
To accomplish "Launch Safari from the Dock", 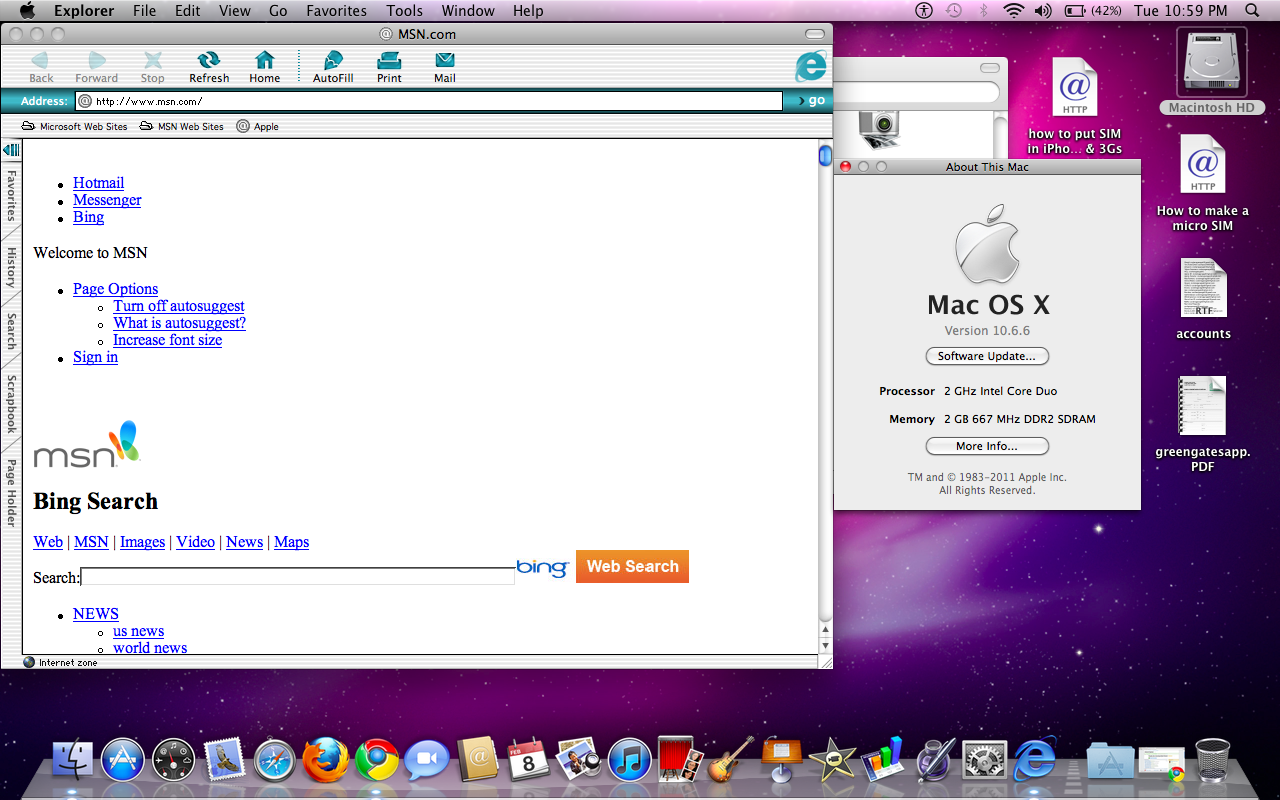I will coord(274,761).
